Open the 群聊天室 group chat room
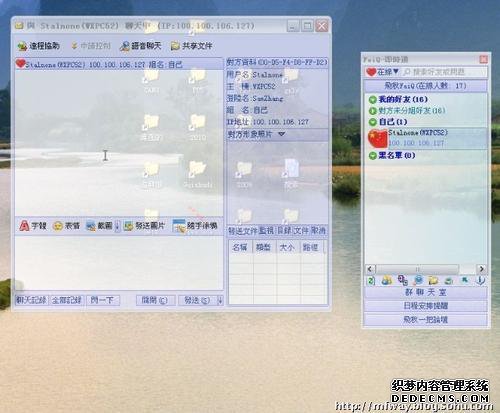 point(425,292)
